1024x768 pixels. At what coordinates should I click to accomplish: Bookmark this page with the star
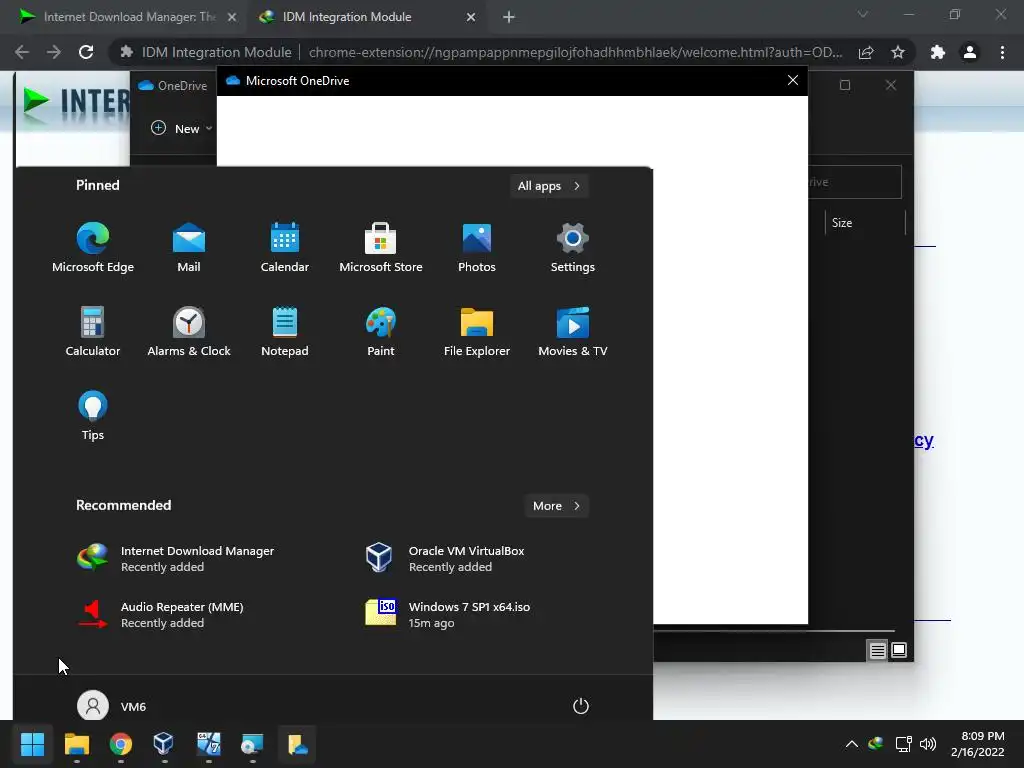pos(898,52)
